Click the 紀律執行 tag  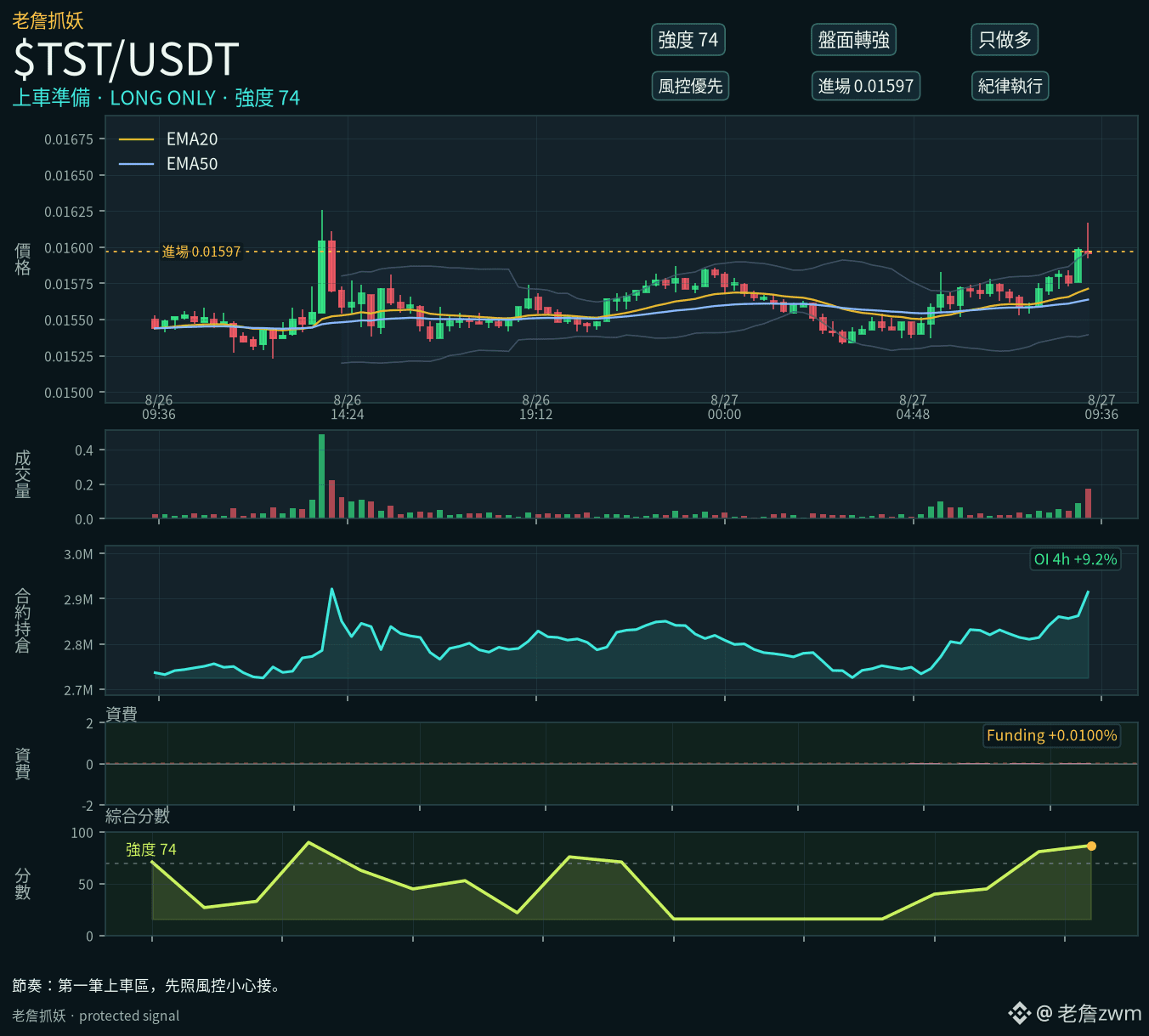tap(1010, 86)
